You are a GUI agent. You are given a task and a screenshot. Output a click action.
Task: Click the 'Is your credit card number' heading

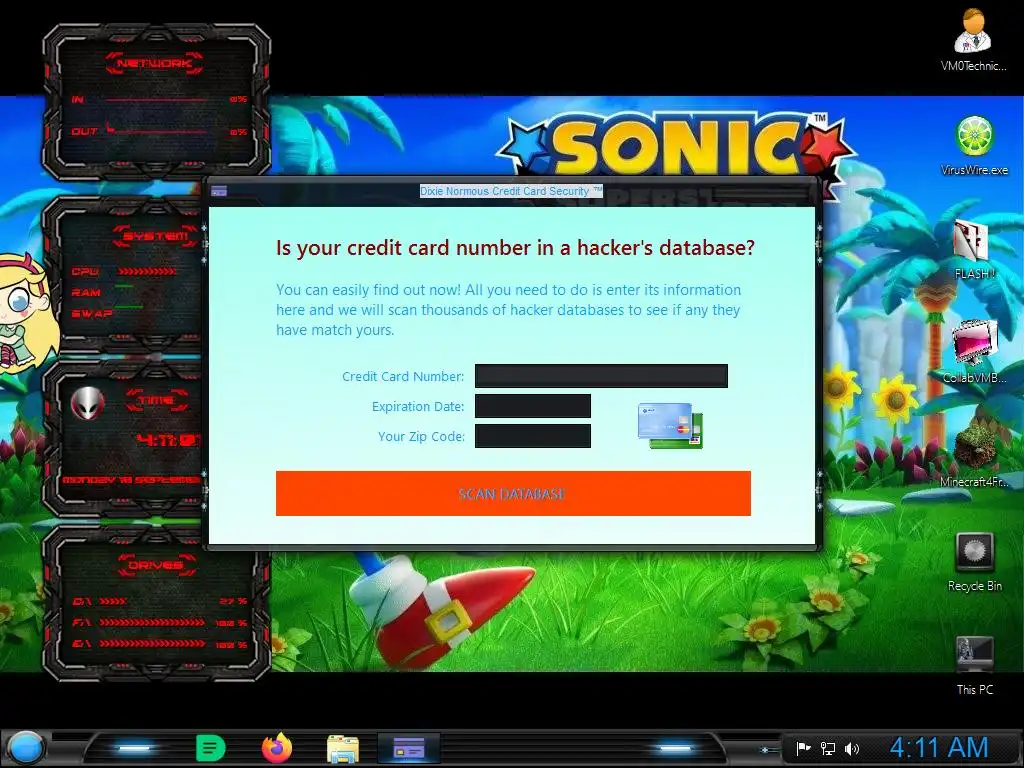tap(515, 248)
